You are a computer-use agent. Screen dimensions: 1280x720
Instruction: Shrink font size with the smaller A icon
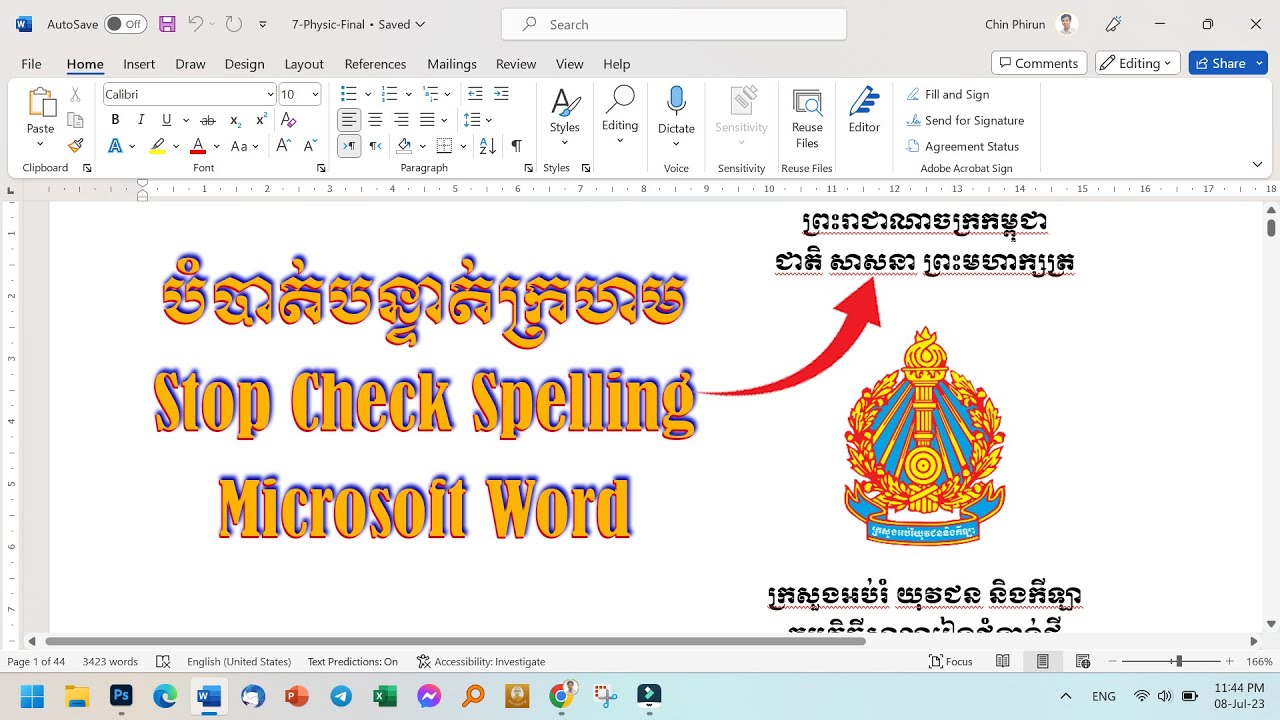tap(310, 146)
